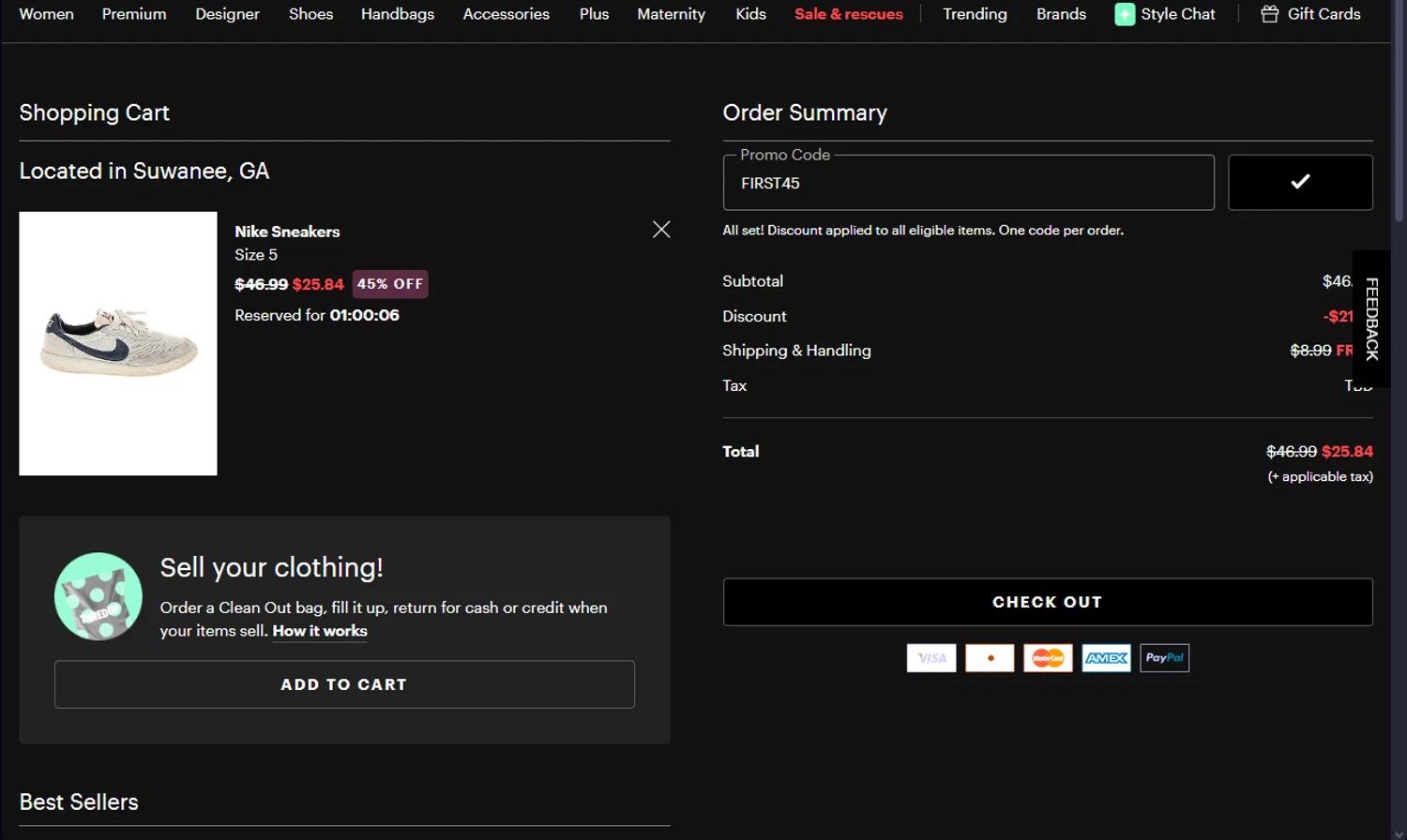Click the Style Chat sparkle icon
Viewport: 1407px width, 840px height.
(x=1125, y=14)
